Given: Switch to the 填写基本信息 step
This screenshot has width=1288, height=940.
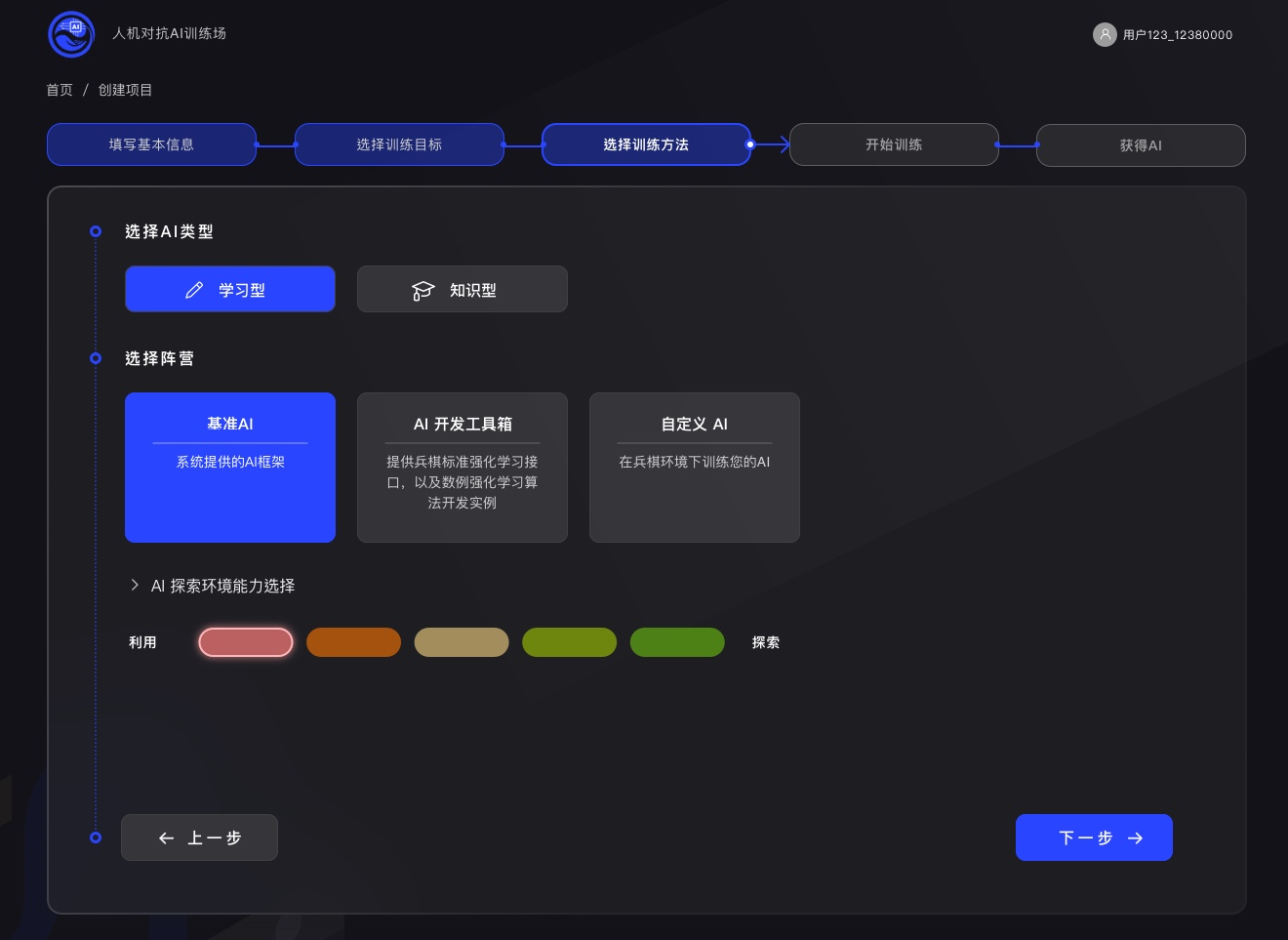Looking at the screenshot, I should point(151,143).
